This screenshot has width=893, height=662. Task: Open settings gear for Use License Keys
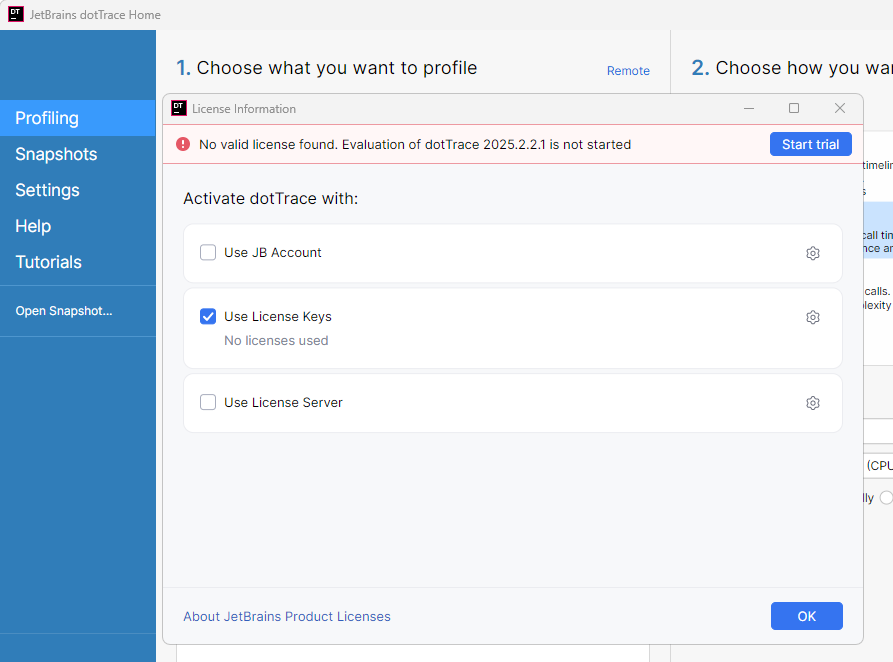pyautogui.click(x=812, y=317)
